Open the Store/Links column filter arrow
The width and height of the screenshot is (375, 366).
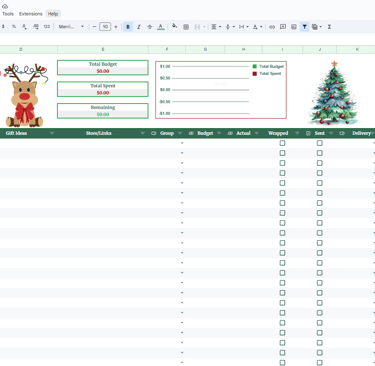142,133
